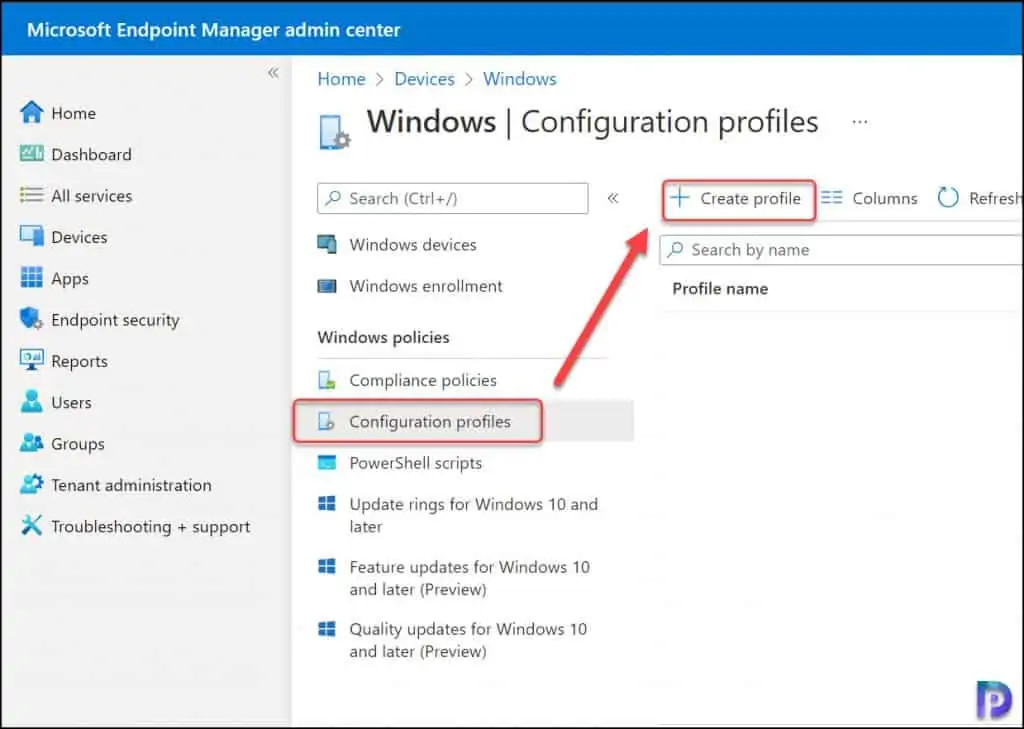The image size is (1024, 729).
Task: Click the Create profile button
Action: click(739, 199)
